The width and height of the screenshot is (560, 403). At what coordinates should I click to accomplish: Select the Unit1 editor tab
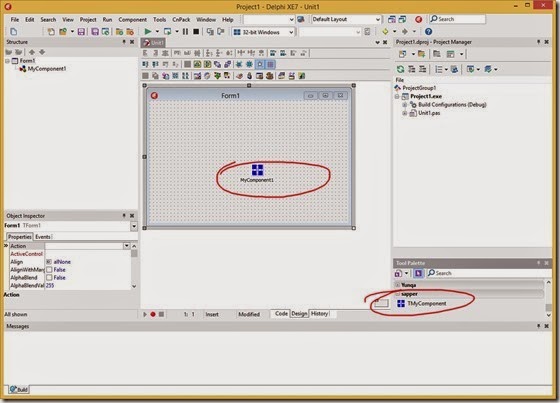coord(153,43)
